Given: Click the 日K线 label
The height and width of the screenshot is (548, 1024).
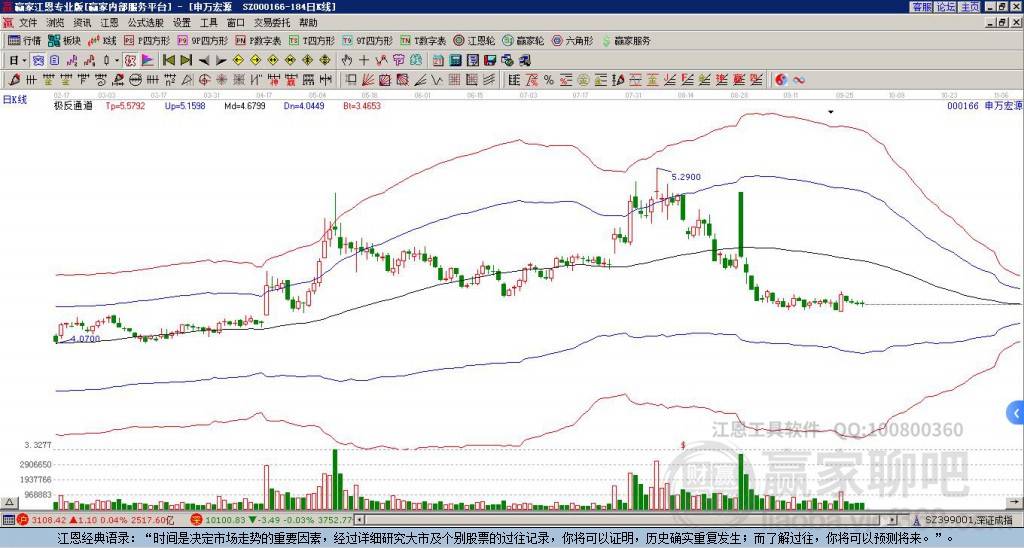Looking at the screenshot, I should (15, 100).
